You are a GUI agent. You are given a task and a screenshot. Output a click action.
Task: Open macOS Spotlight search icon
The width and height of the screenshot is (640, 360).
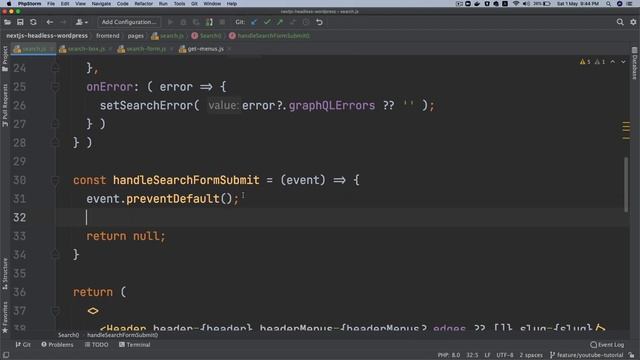(608, 4)
